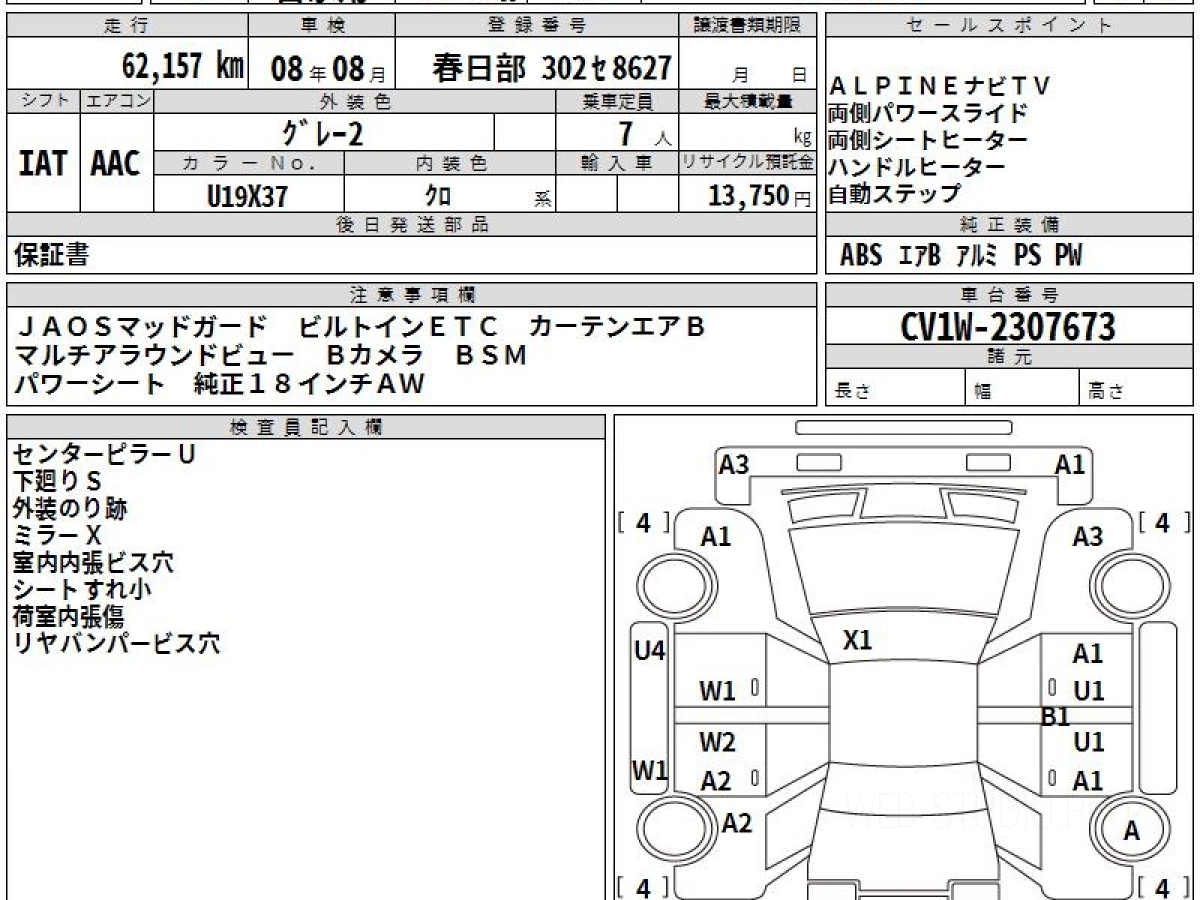This screenshot has height=900, width=1200.
Task: Select the recycle deposit "13,750円"
Action: [760, 196]
